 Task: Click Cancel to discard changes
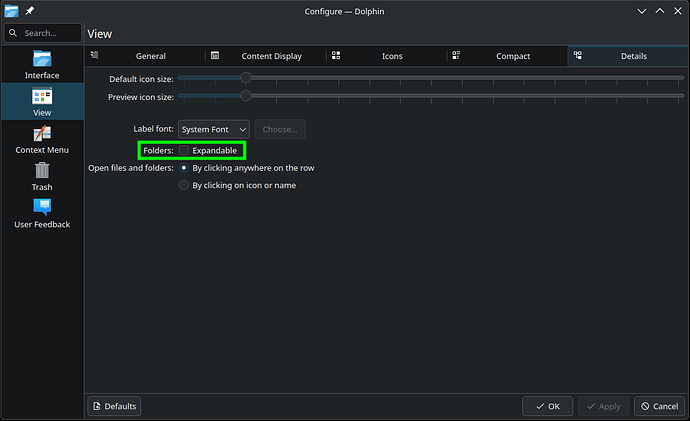coord(659,406)
